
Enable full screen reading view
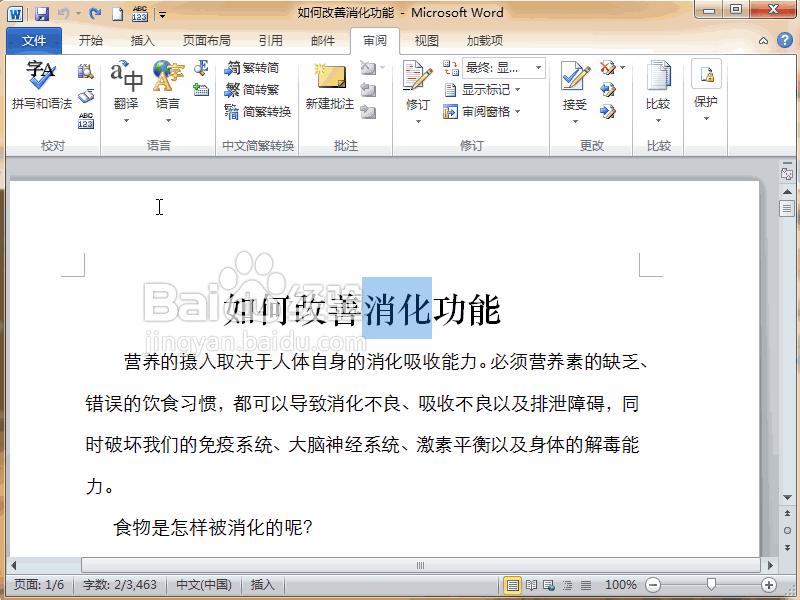point(531,585)
